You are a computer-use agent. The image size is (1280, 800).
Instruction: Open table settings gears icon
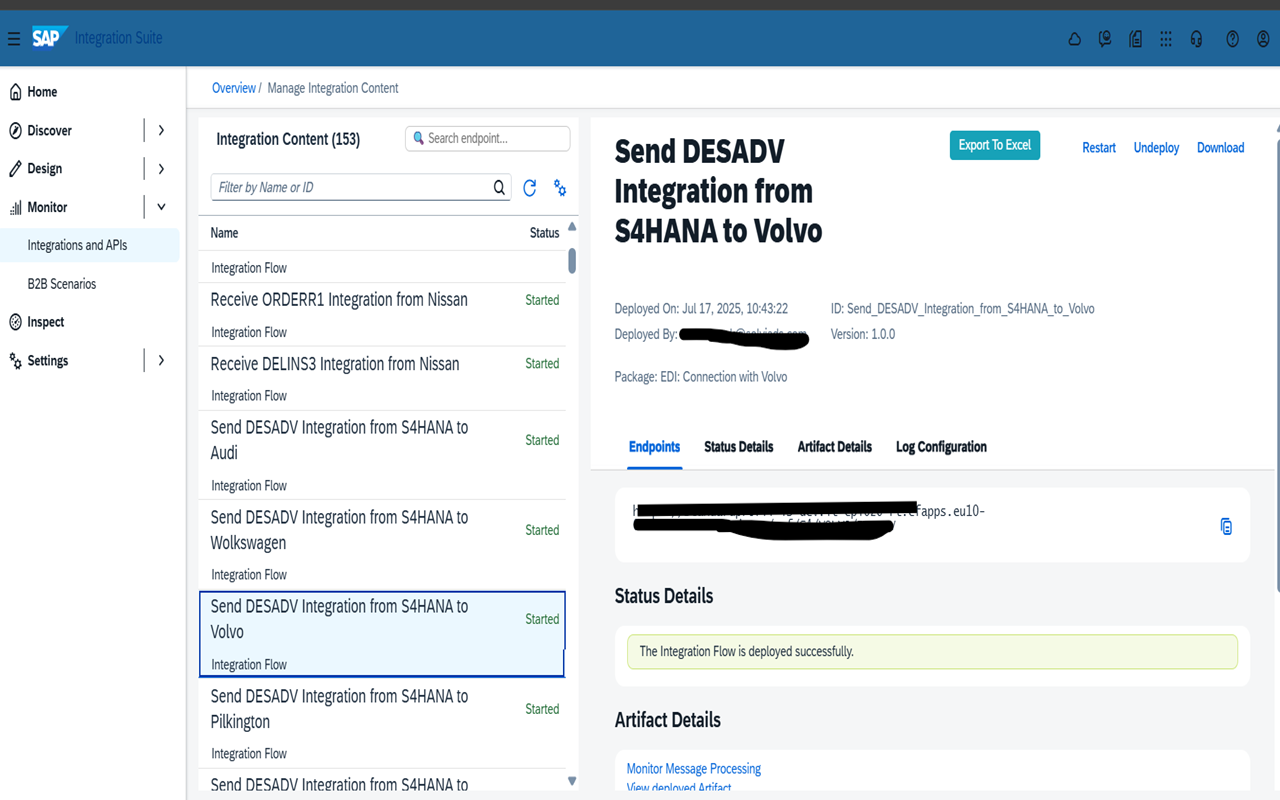[x=560, y=188]
